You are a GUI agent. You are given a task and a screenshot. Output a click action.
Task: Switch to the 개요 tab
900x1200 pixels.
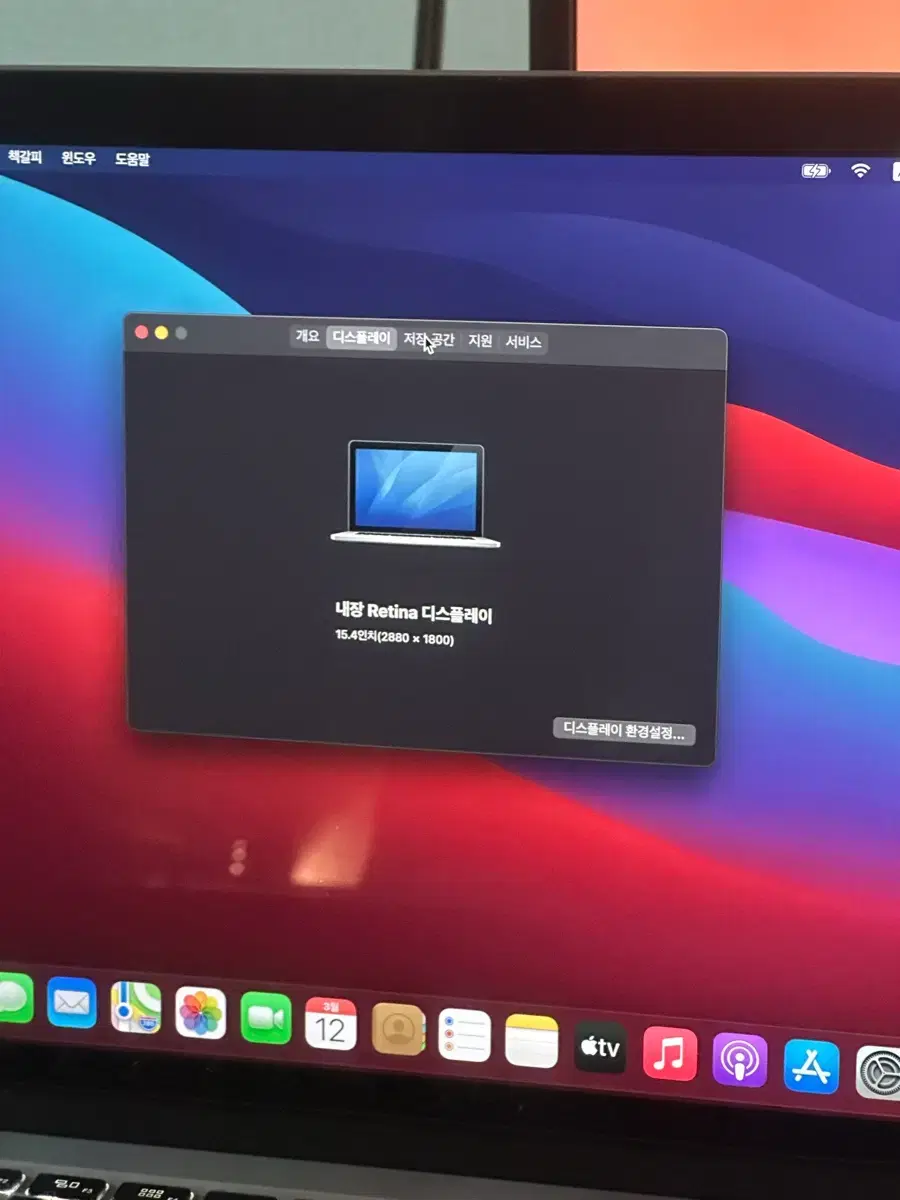pyautogui.click(x=308, y=337)
